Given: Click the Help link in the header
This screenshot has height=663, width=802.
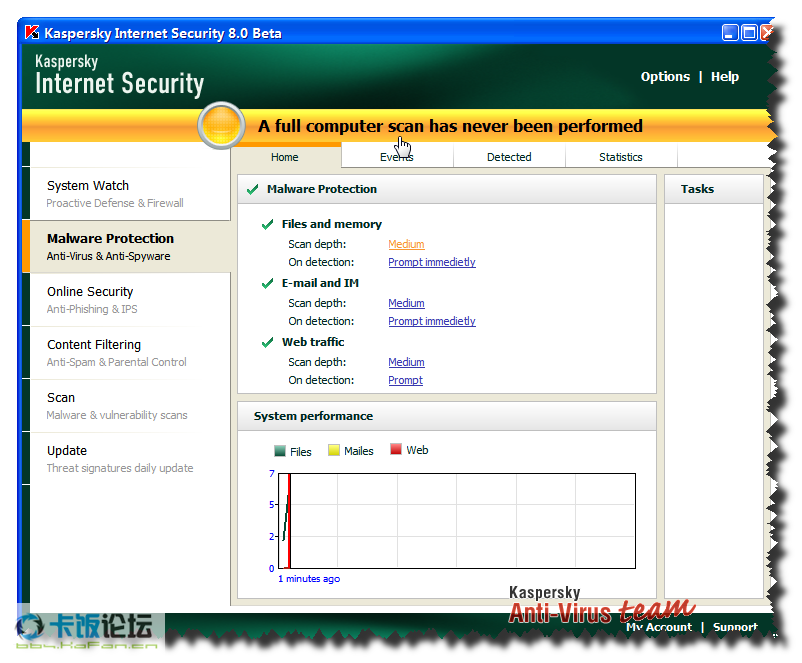Looking at the screenshot, I should (725, 77).
